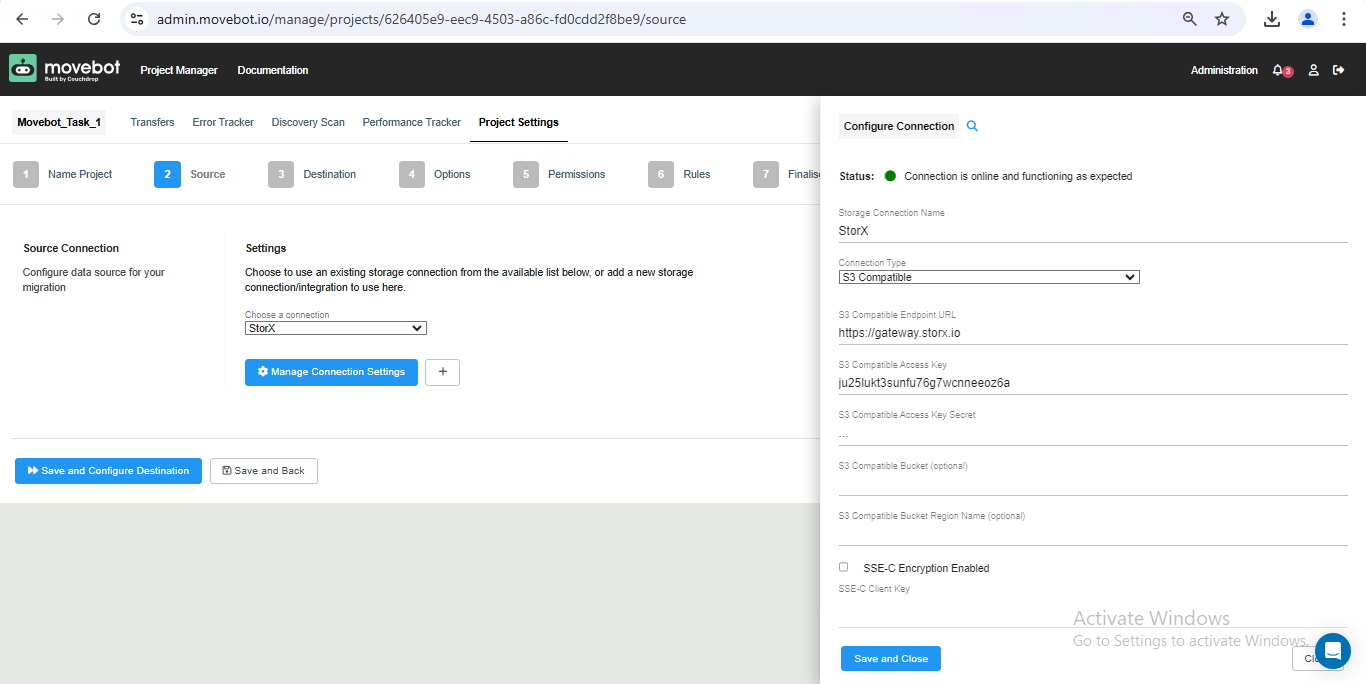The image size is (1366, 684).
Task: Click the movebot logo
Action: click(x=65, y=69)
